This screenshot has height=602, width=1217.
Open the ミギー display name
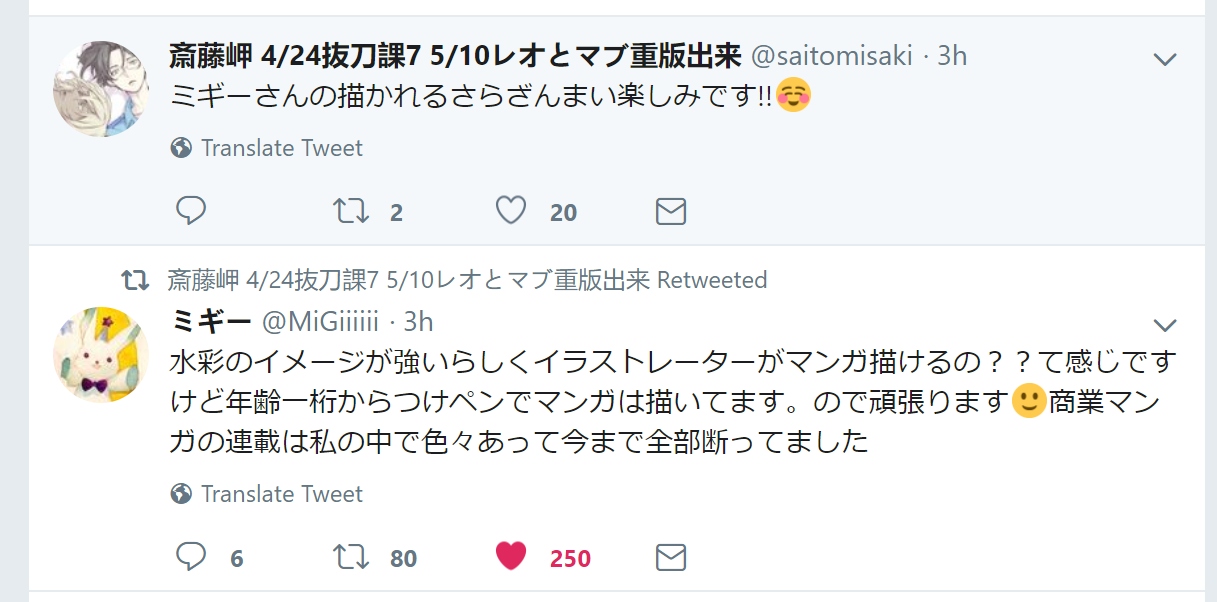[211, 321]
